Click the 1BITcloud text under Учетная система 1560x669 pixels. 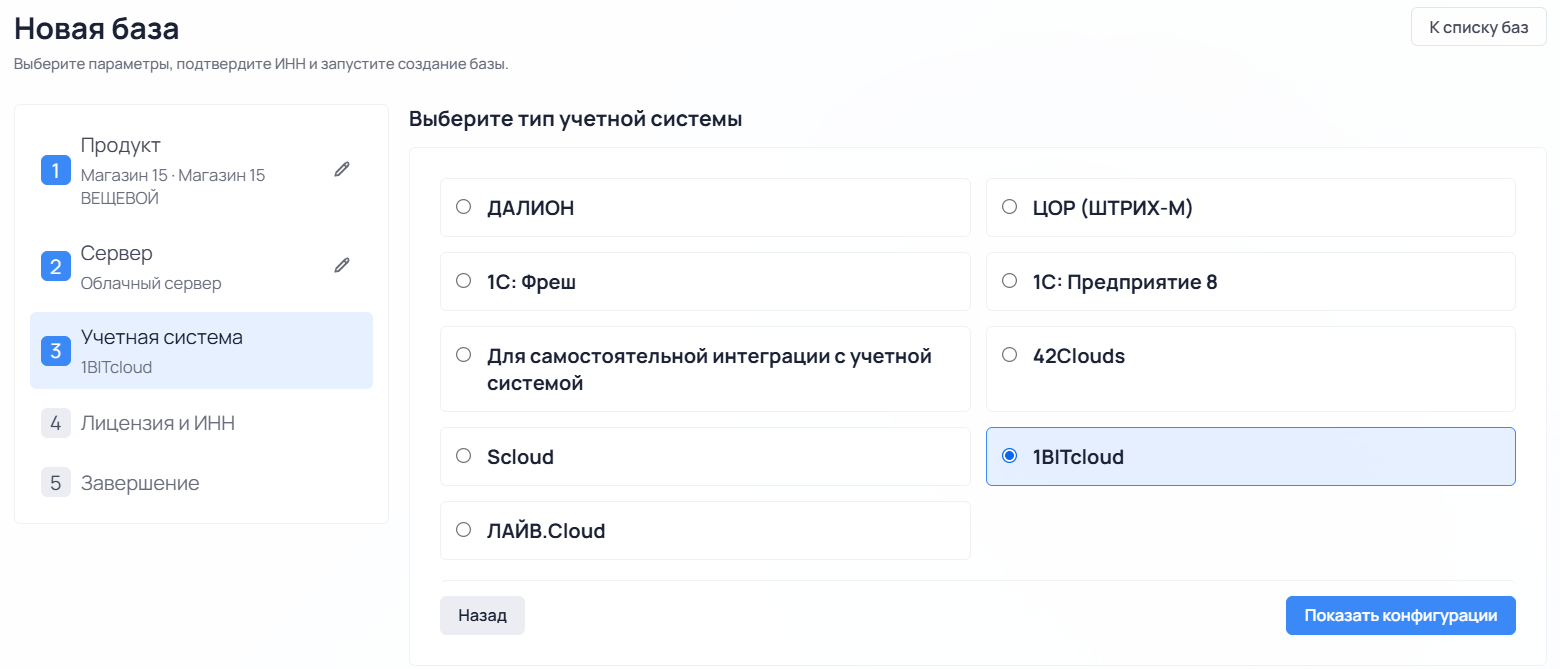pos(117,368)
